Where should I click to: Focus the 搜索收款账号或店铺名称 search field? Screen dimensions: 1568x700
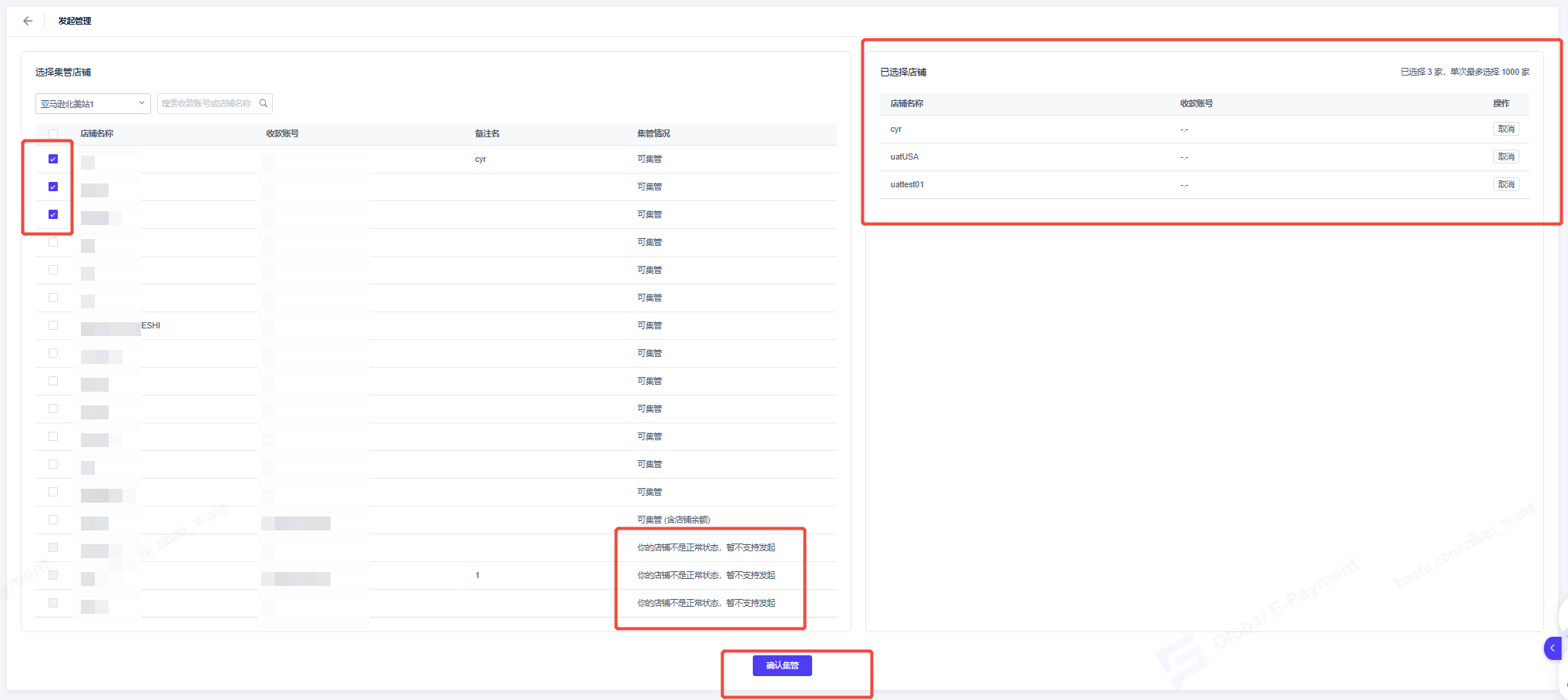click(206, 103)
